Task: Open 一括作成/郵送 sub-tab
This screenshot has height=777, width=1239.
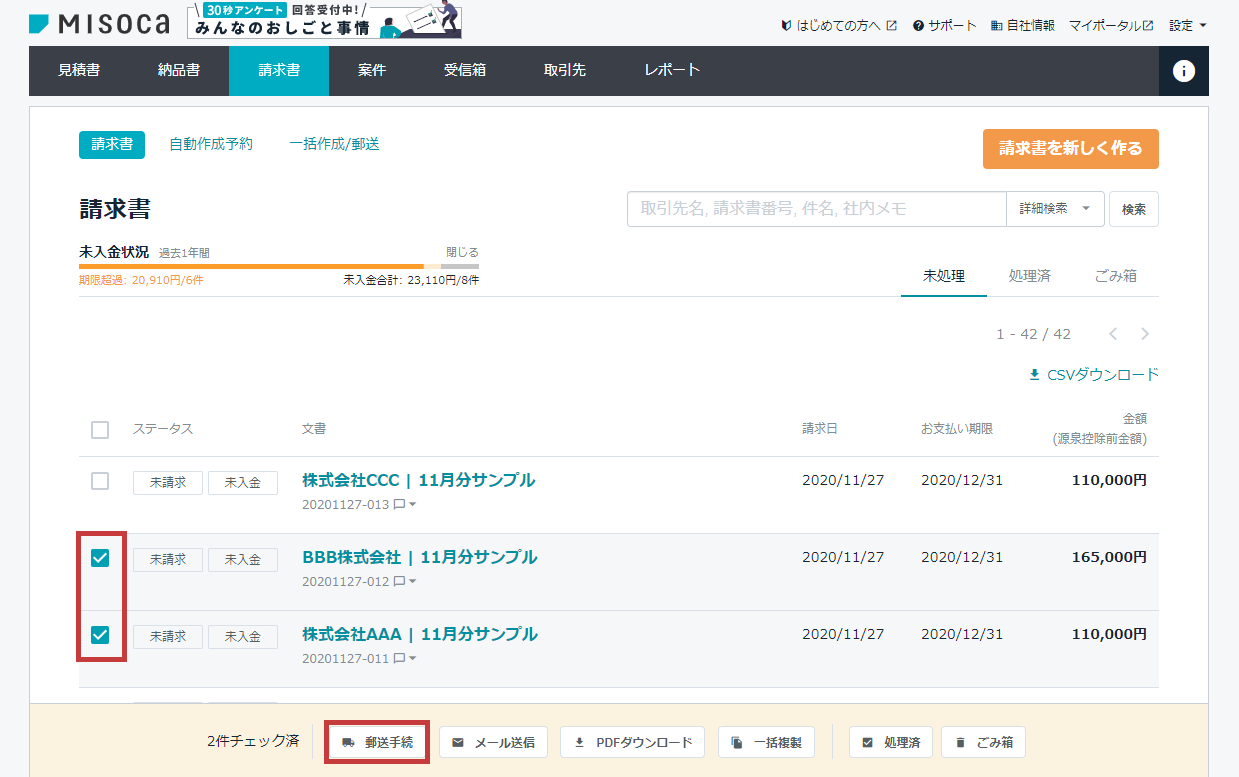Action: (x=334, y=144)
